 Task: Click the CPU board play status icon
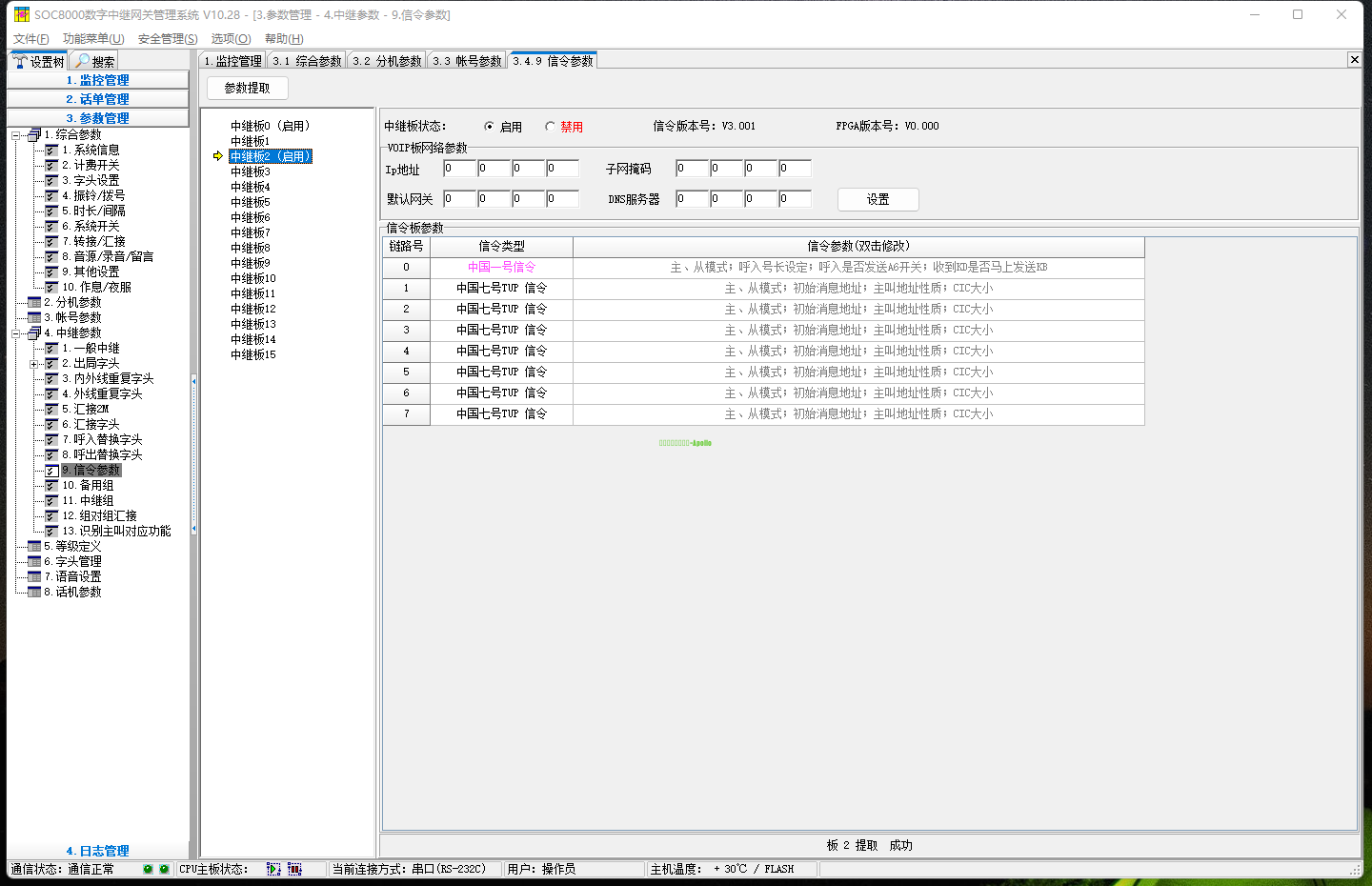point(273,869)
